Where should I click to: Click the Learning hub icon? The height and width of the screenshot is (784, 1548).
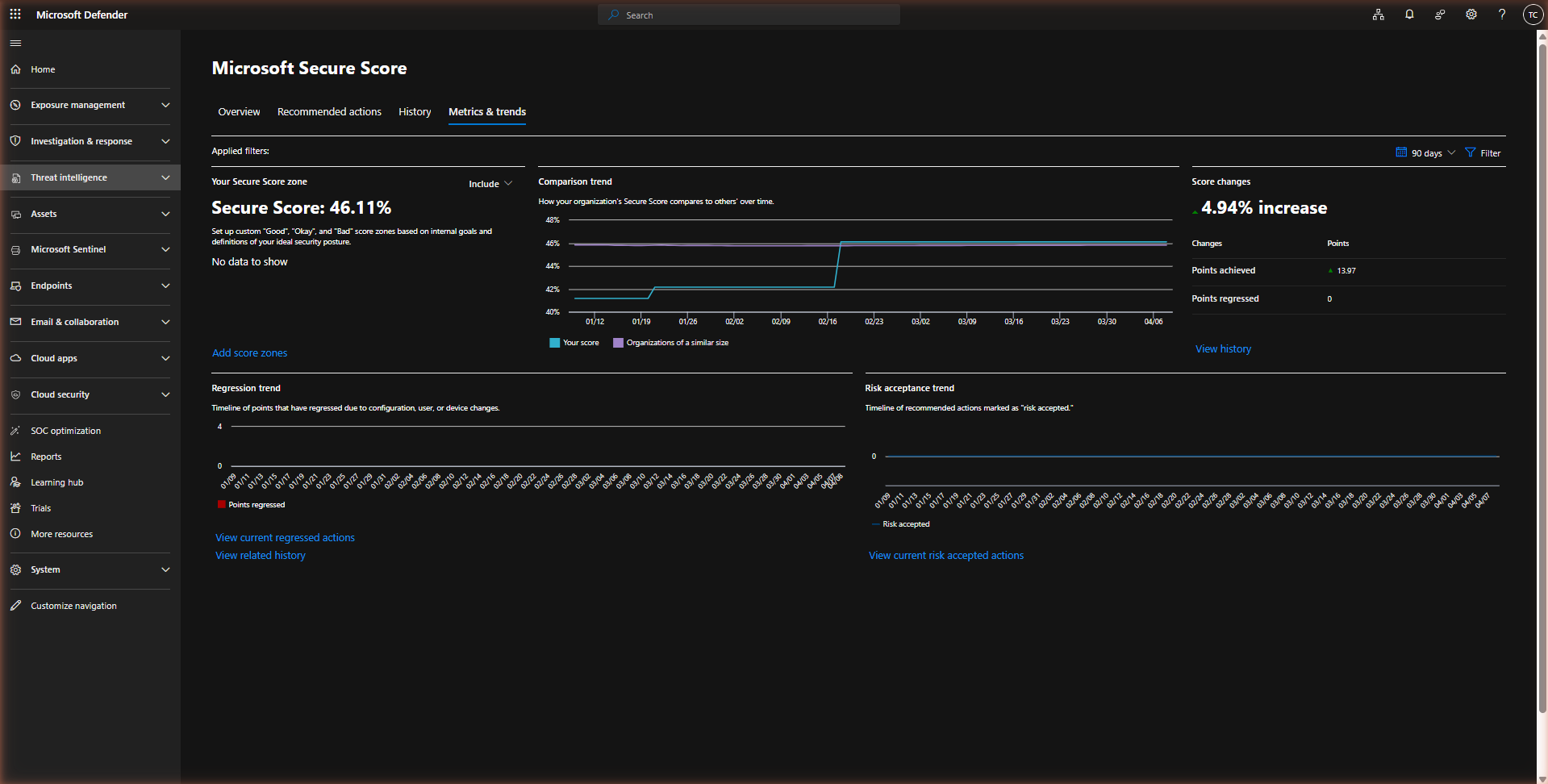[x=15, y=482]
